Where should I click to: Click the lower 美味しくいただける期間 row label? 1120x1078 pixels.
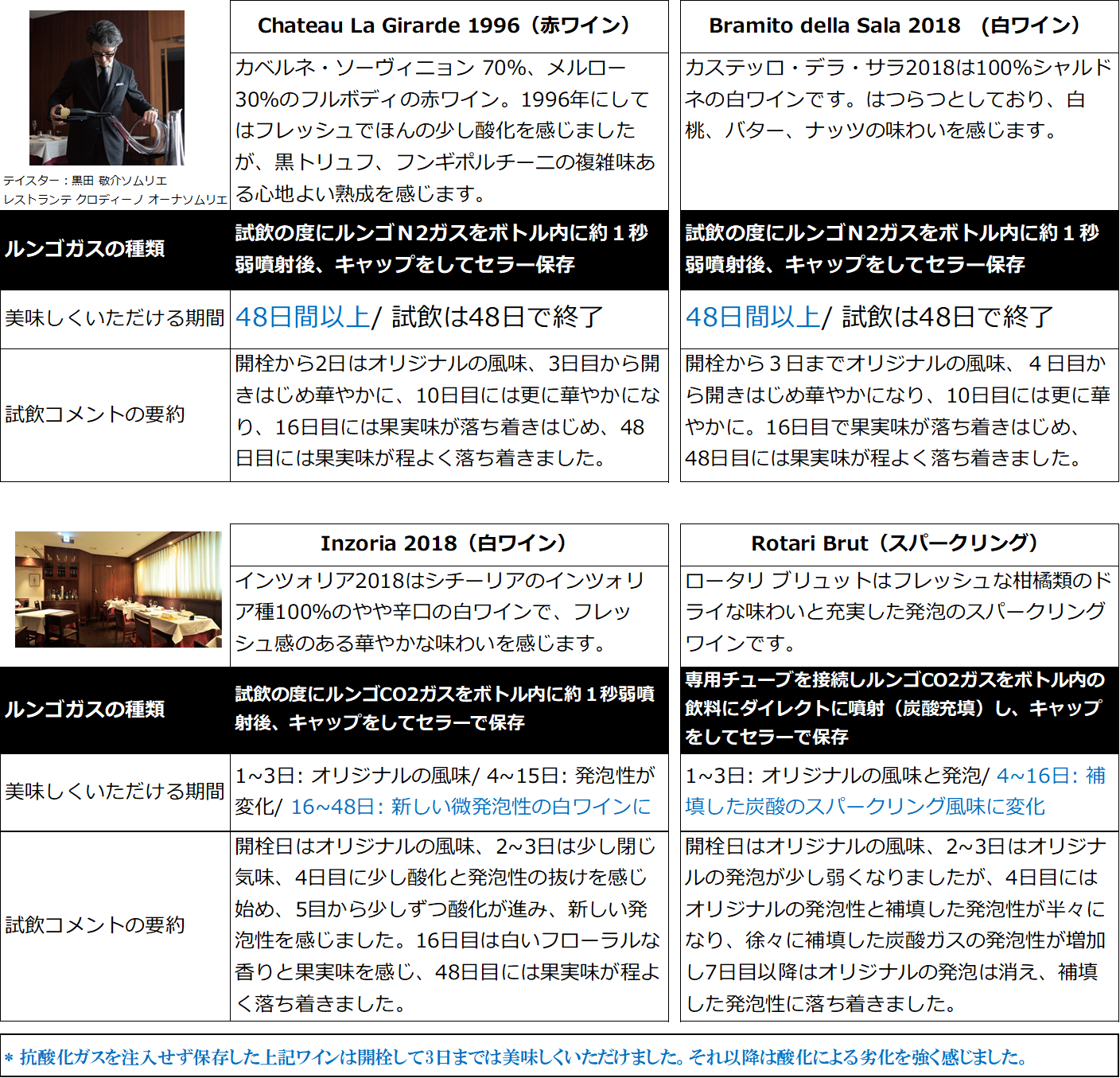[115, 792]
